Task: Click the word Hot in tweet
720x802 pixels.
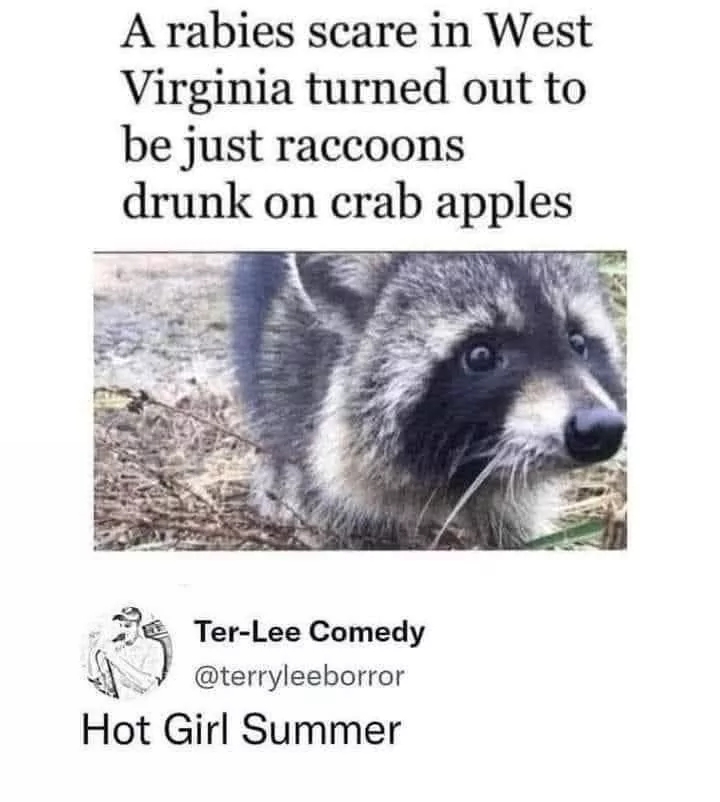Action: (x=117, y=730)
